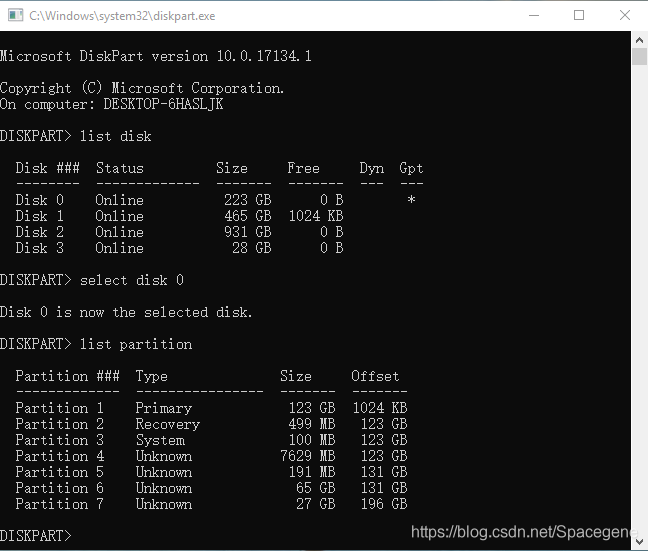Click the window title C:\Windows\system32\diskpart.exe
Screen dimensions: 648x551
point(122,16)
